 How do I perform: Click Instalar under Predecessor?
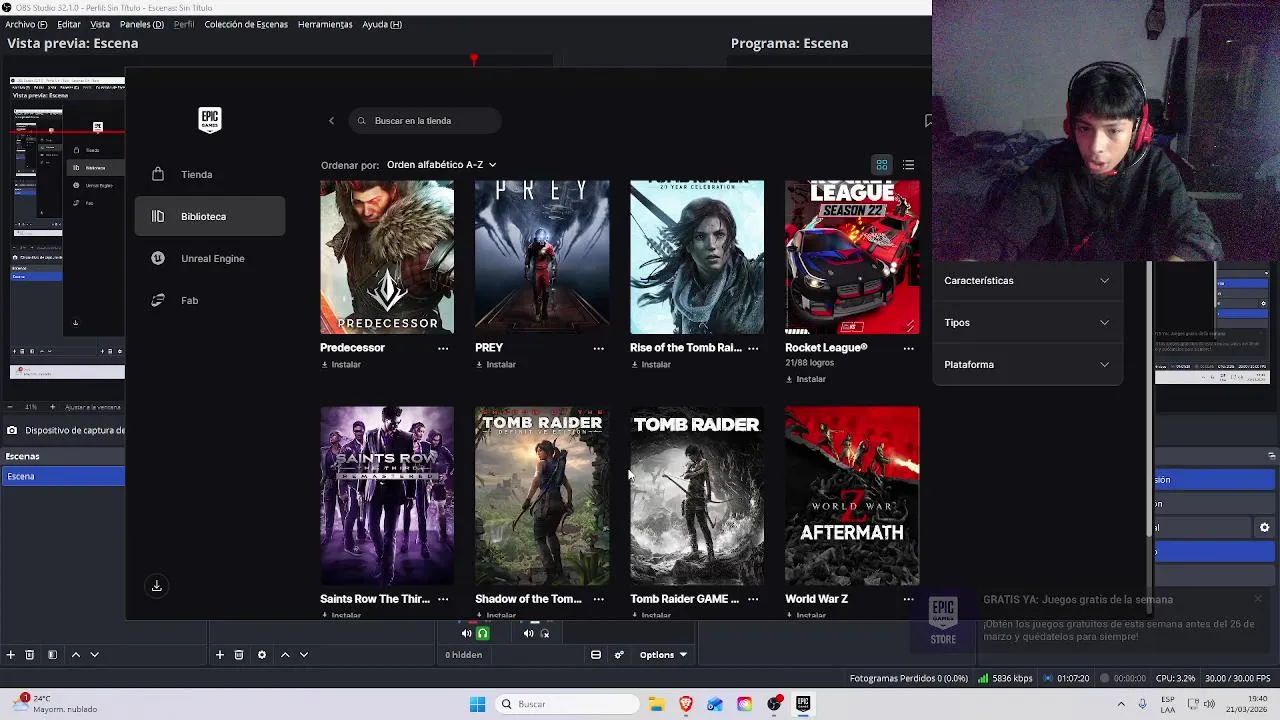pyautogui.click(x=341, y=365)
